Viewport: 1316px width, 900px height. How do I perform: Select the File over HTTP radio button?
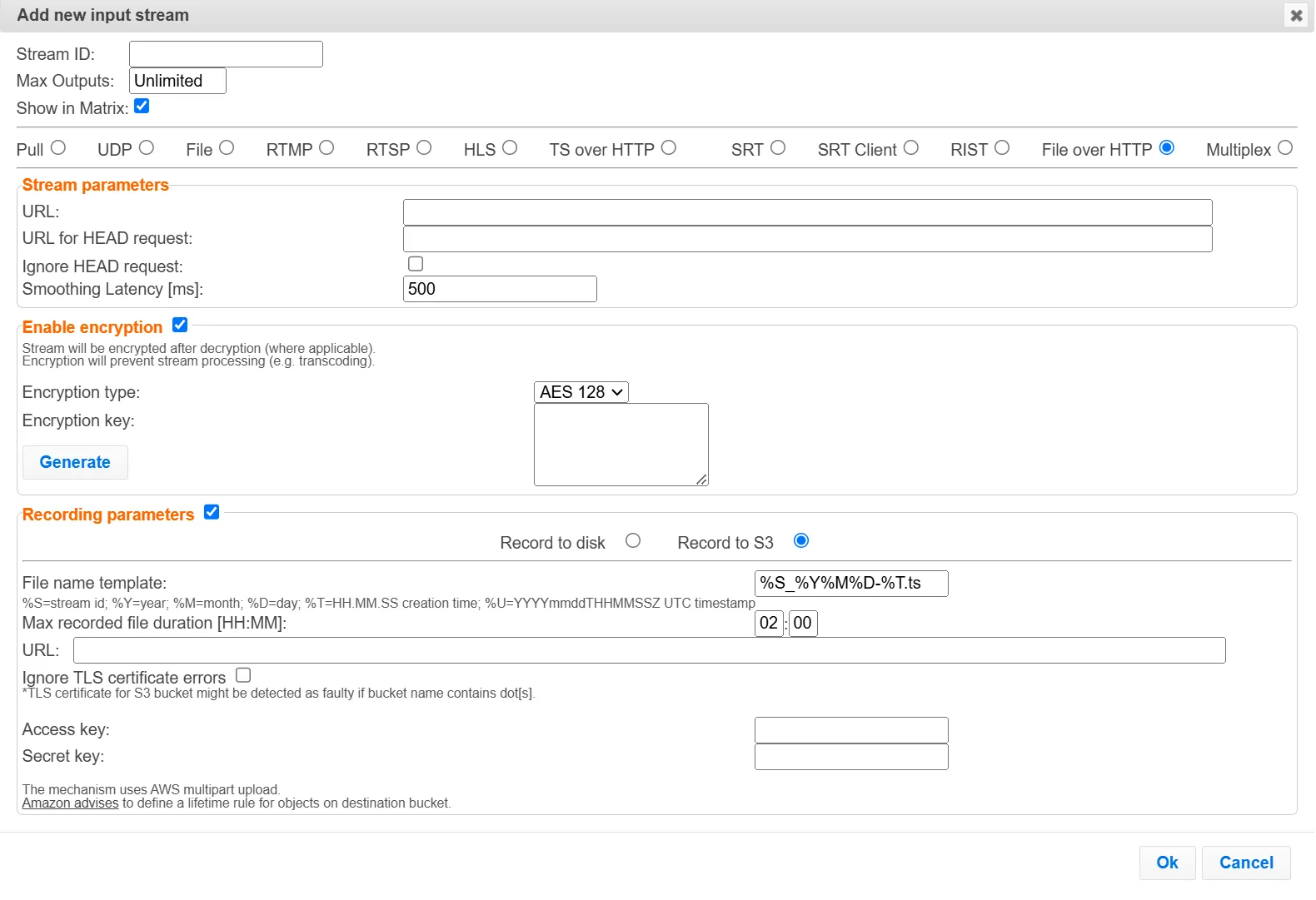click(1167, 147)
